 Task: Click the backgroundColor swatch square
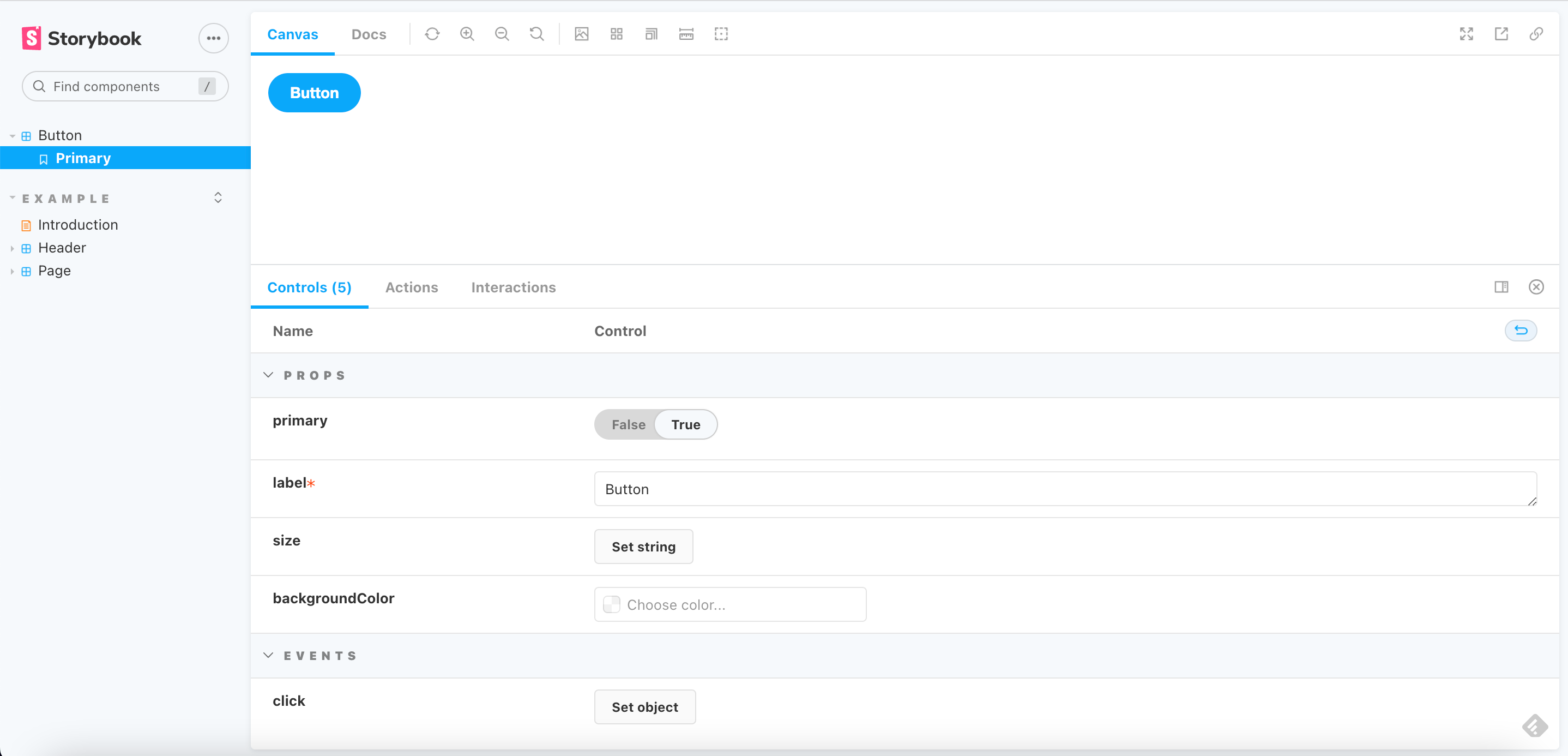pos(611,605)
